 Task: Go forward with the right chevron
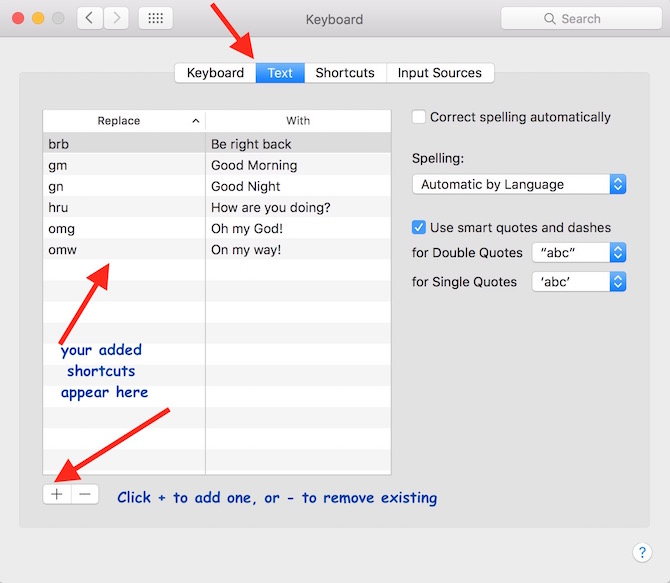116,18
